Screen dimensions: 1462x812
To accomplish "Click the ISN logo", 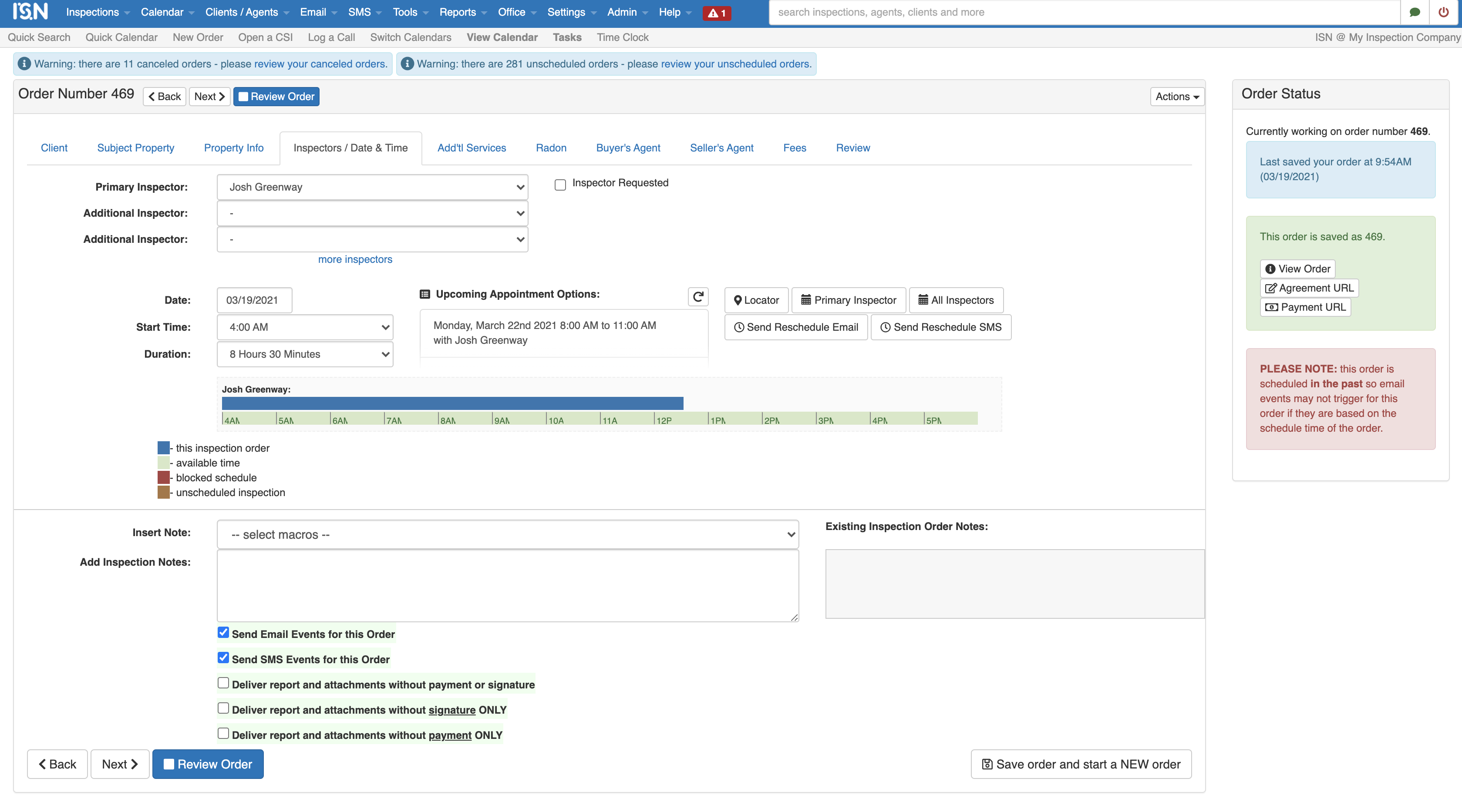I will 30,11.
